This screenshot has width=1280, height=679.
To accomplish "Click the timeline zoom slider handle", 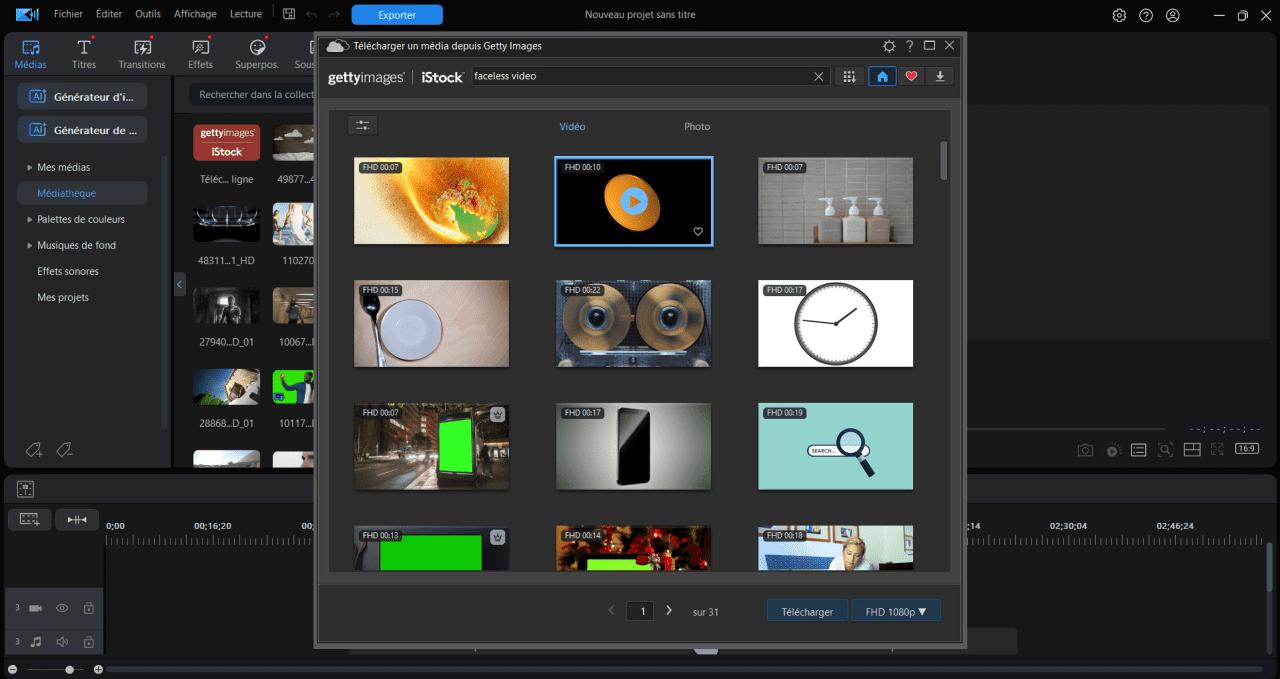I will tap(69, 669).
